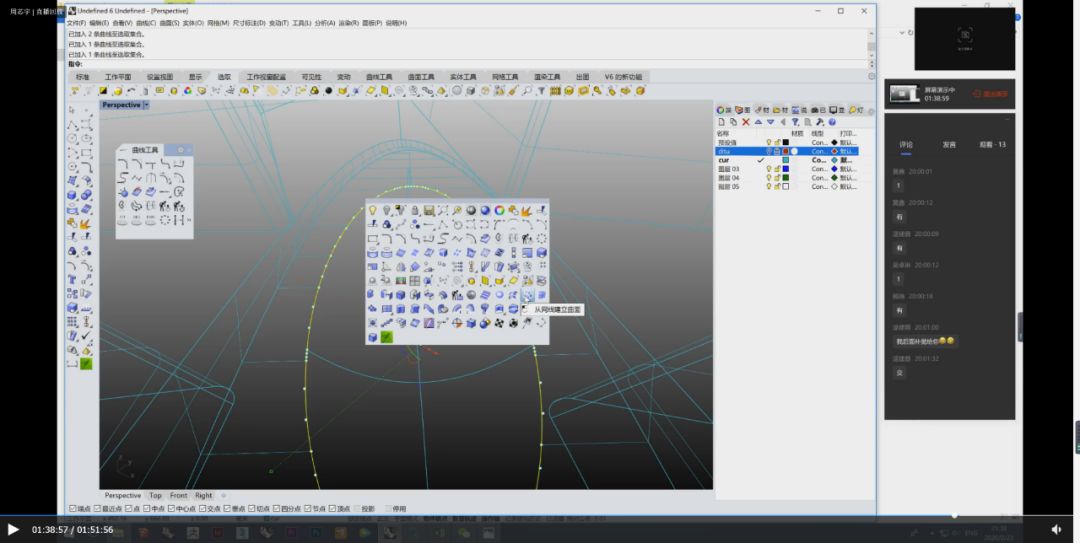Click the layer tools hammer icon
The width and height of the screenshot is (1080, 543).
819,122
